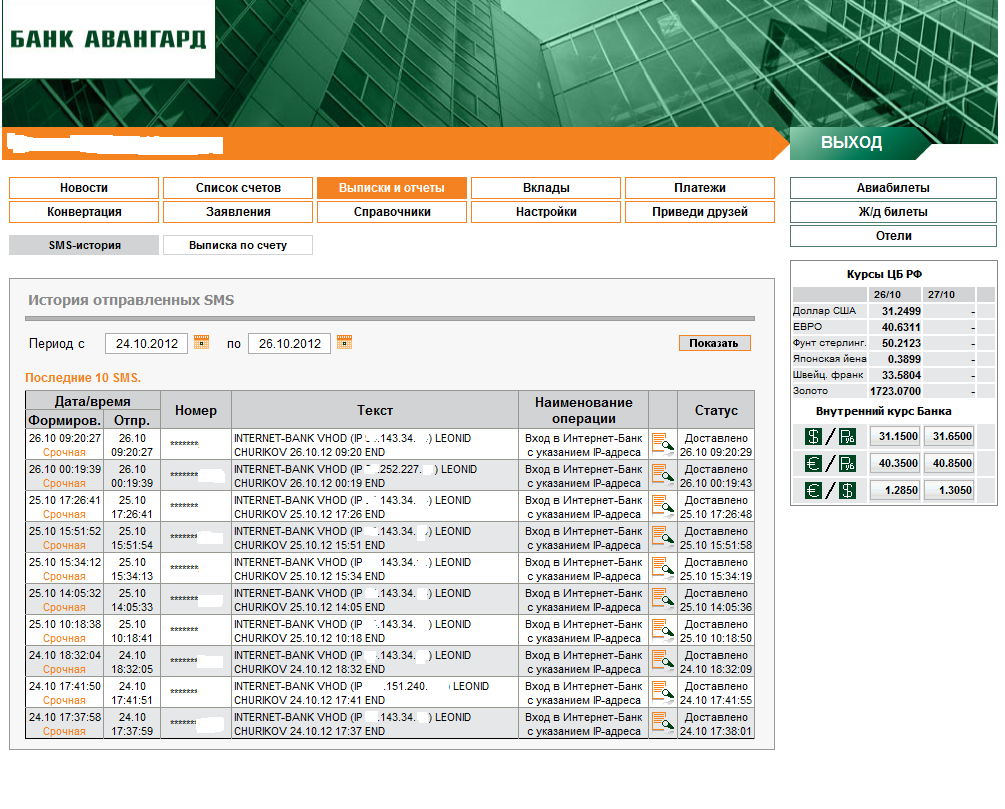Select the SMS-история tab

tap(84, 245)
